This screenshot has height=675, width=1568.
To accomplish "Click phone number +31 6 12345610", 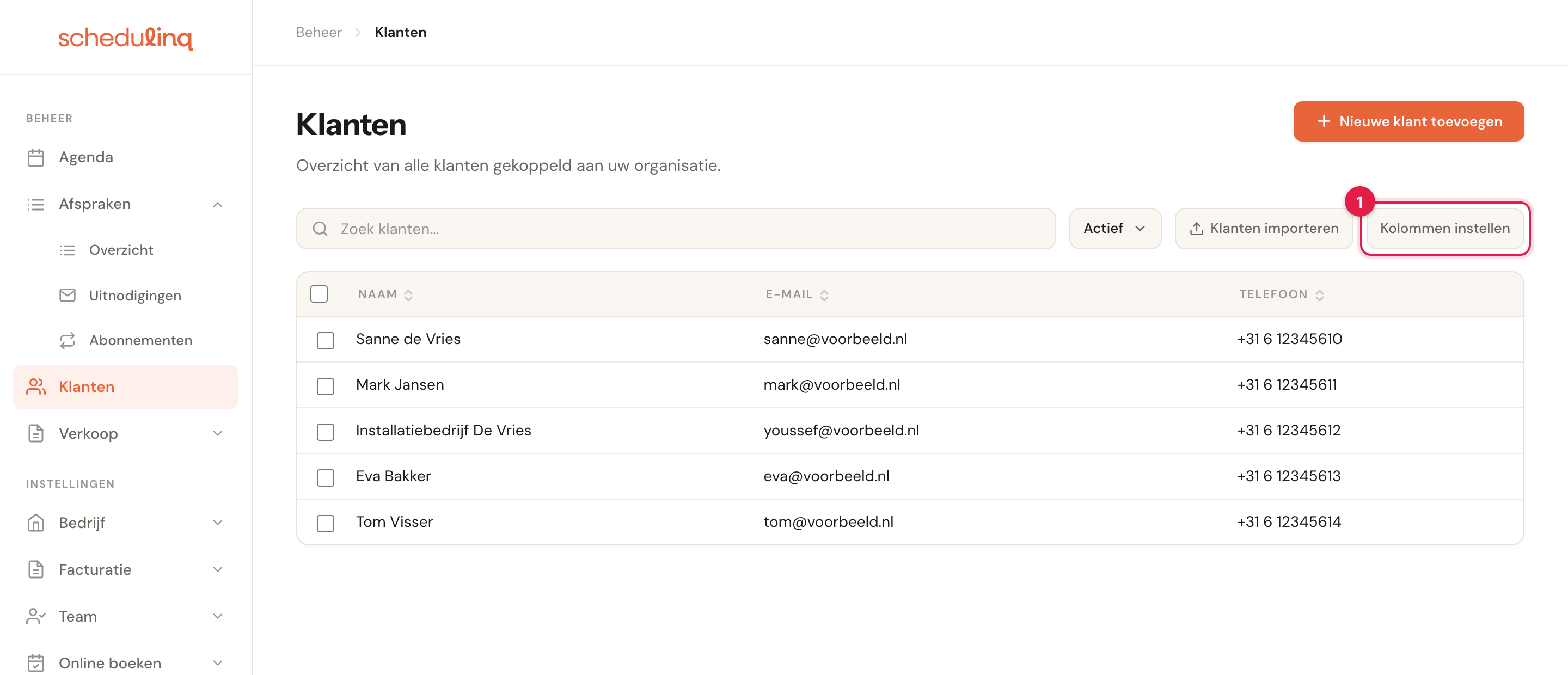I will coord(1289,339).
